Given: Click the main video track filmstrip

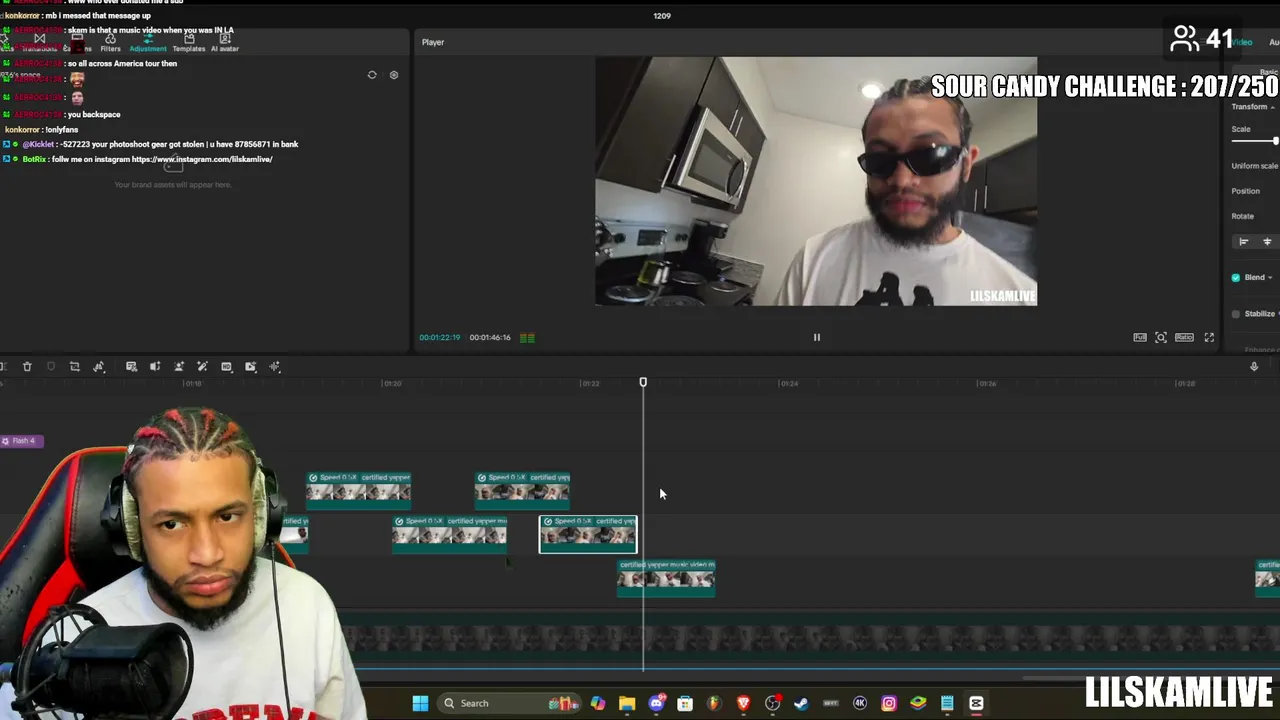Looking at the screenshot, I should tap(810, 639).
